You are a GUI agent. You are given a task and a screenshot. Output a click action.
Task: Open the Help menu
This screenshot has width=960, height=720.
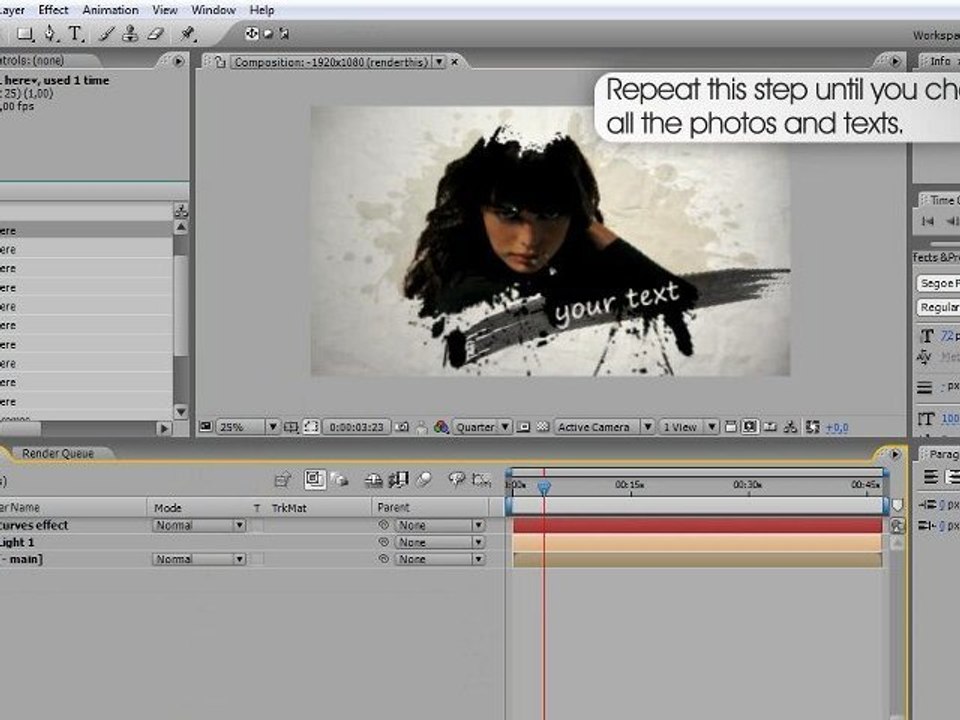(x=261, y=10)
